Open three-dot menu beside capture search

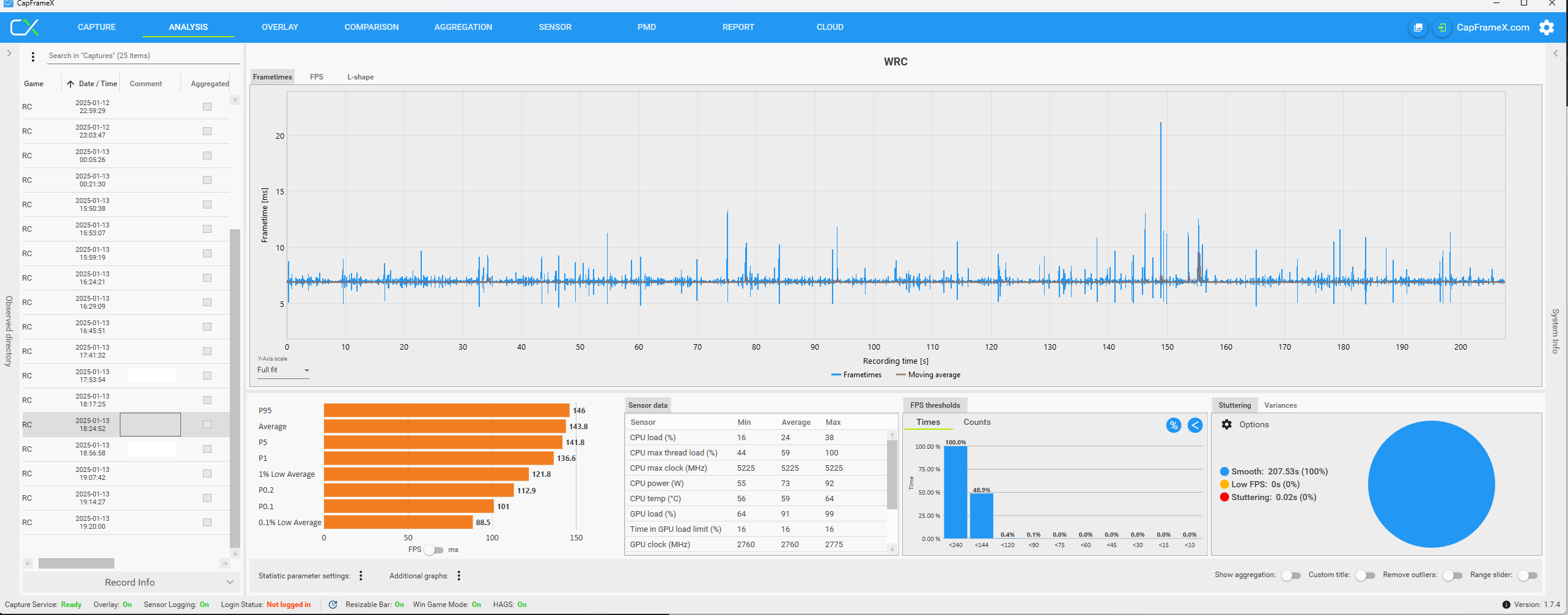point(33,57)
